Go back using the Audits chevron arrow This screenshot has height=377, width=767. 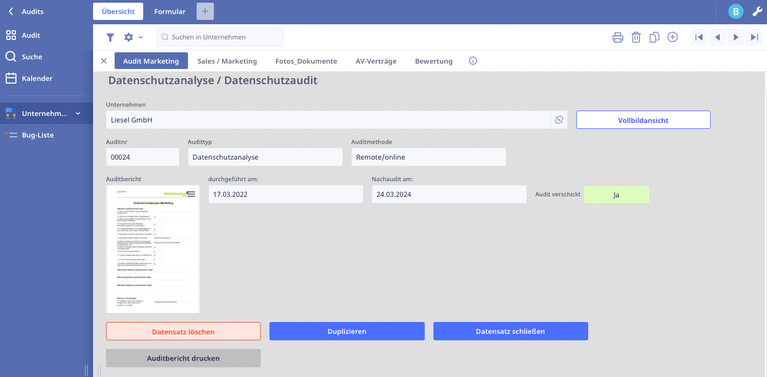[x=11, y=11]
